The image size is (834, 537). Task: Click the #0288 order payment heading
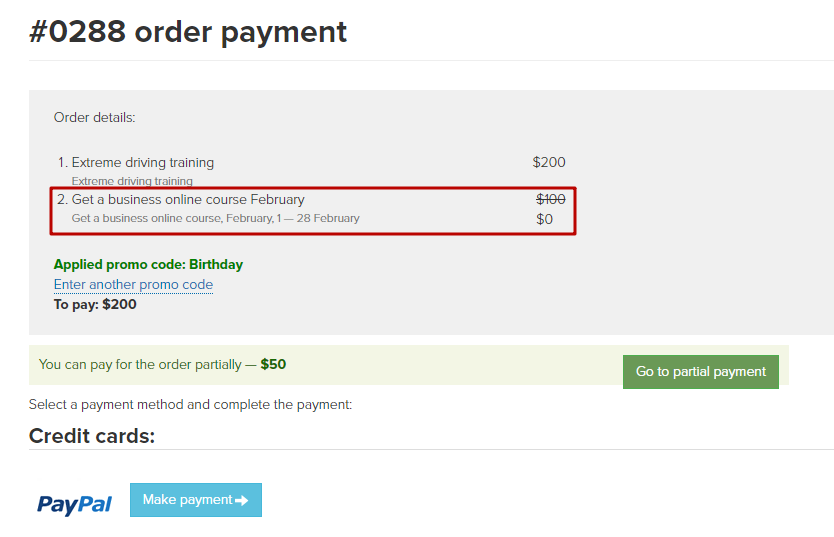pos(188,32)
